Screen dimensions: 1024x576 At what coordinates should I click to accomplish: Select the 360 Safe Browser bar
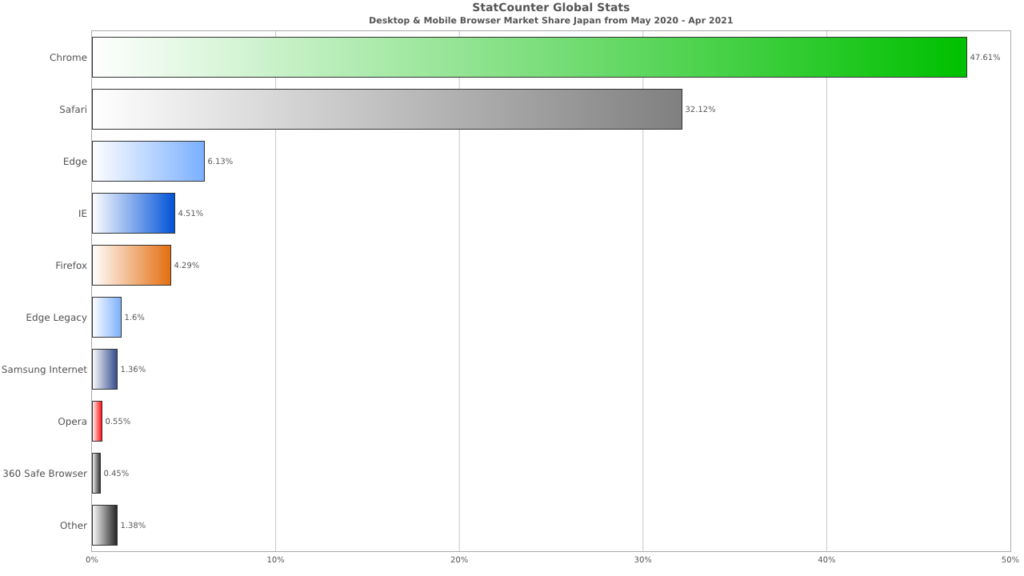[96, 473]
